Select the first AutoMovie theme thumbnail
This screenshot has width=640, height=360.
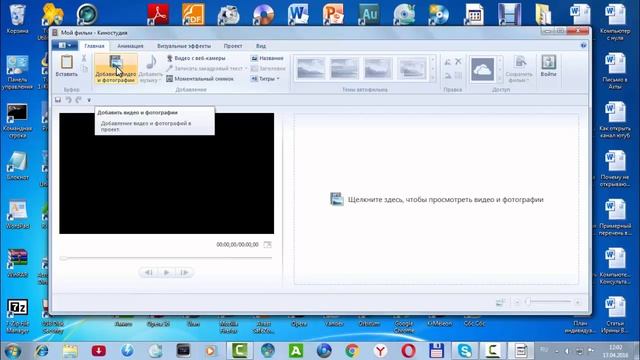point(311,68)
